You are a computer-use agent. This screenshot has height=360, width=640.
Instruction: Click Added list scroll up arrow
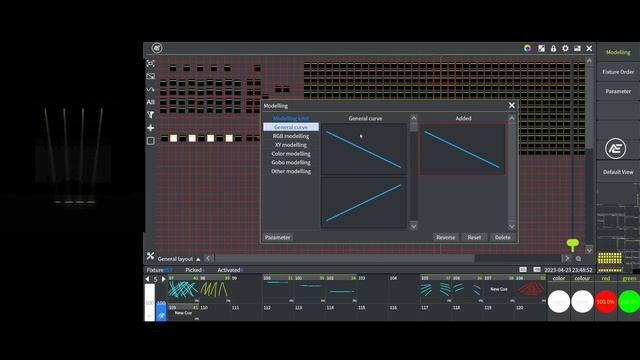pyautogui.click(x=512, y=118)
